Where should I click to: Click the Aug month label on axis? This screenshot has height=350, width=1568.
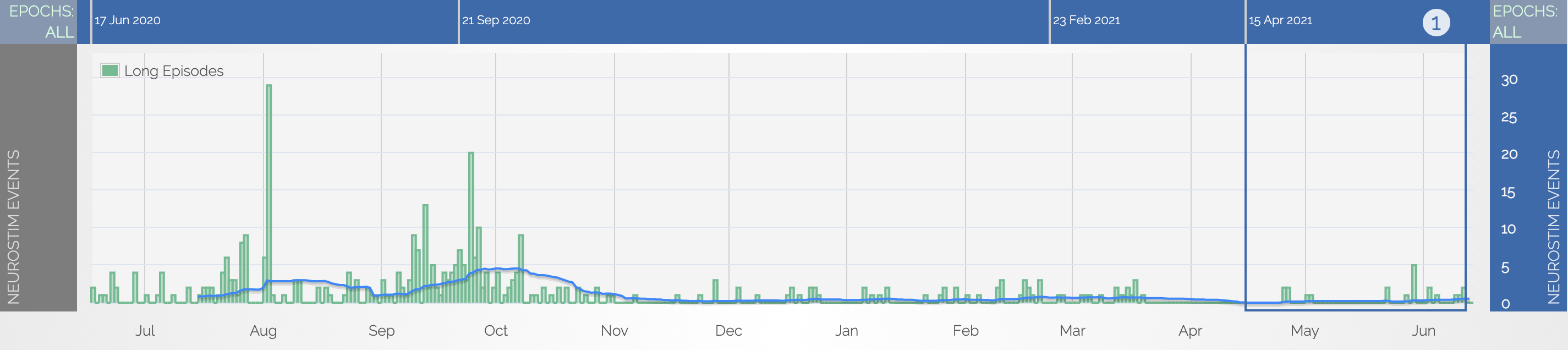[x=263, y=331]
